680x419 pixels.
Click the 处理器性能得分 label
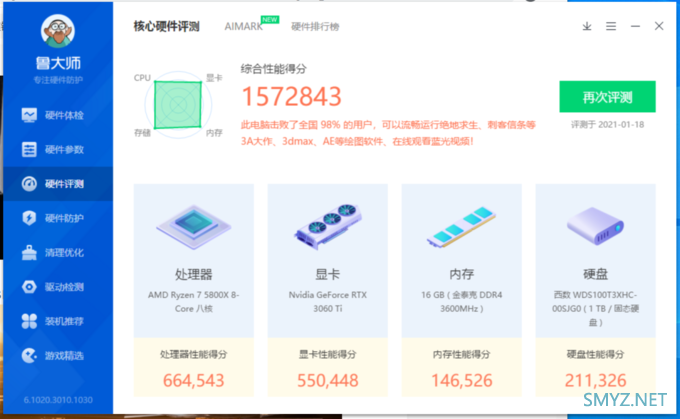point(193,354)
